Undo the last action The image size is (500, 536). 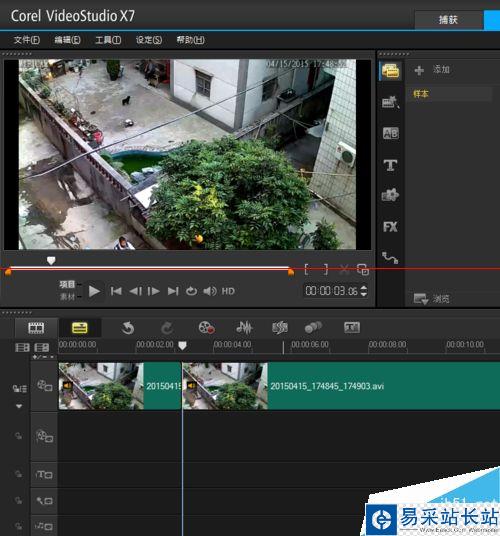127,328
